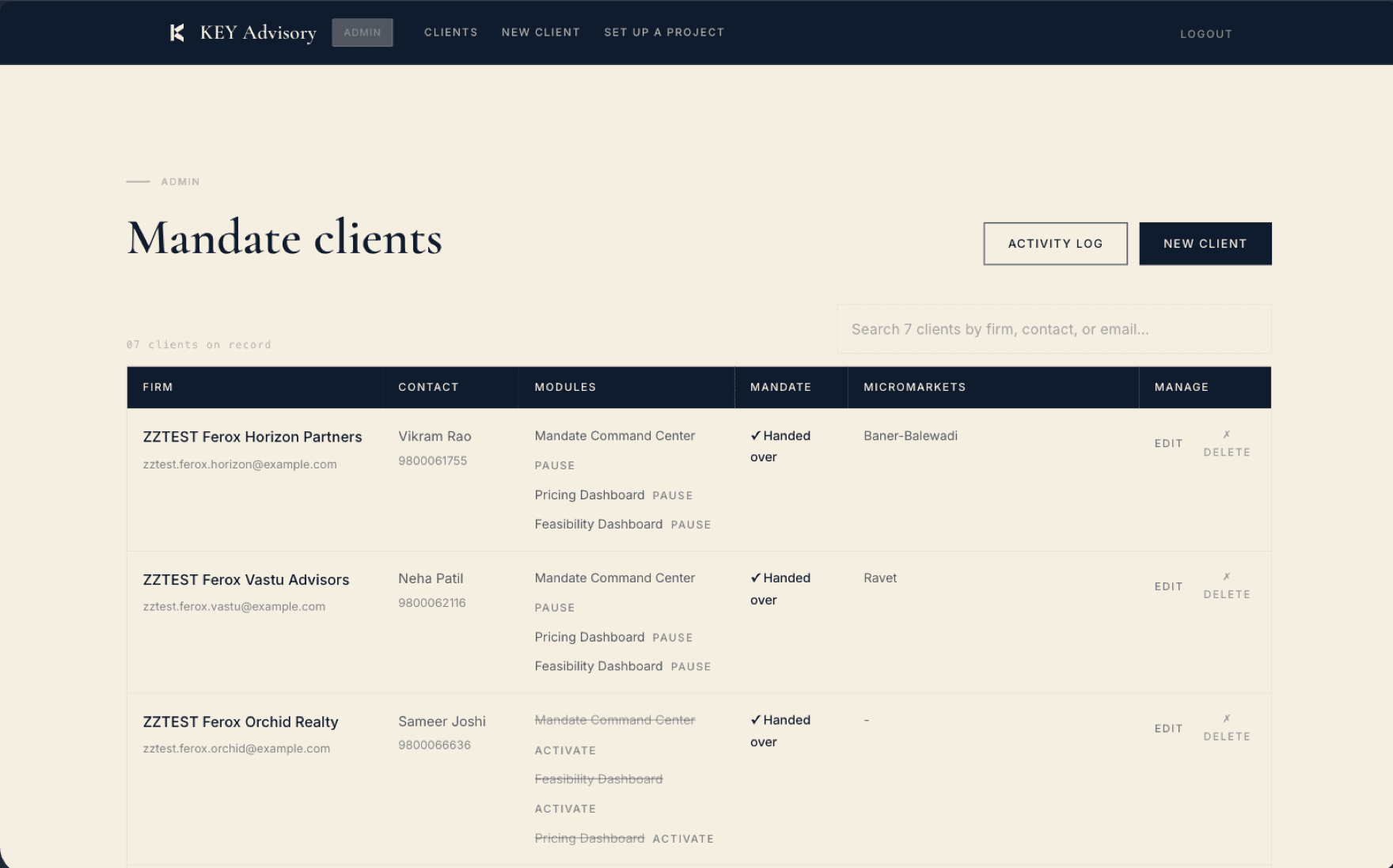The width and height of the screenshot is (1393, 868).
Task: Pause Feasibility Dashboard for Horizon Partners
Action: point(691,525)
